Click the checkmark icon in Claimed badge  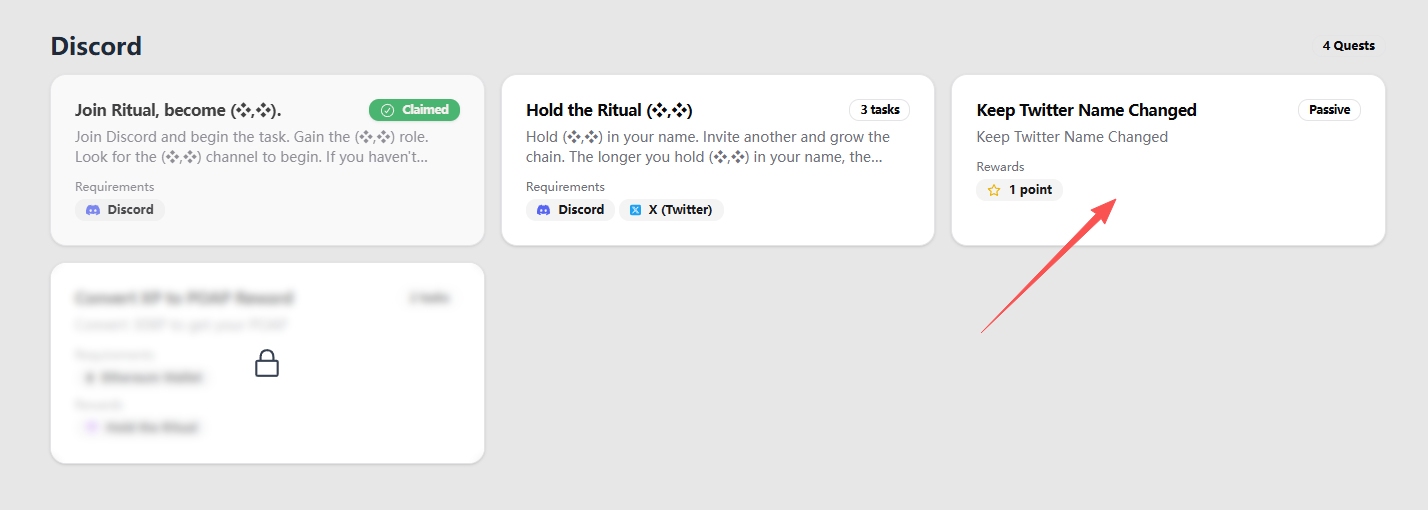[387, 110]
